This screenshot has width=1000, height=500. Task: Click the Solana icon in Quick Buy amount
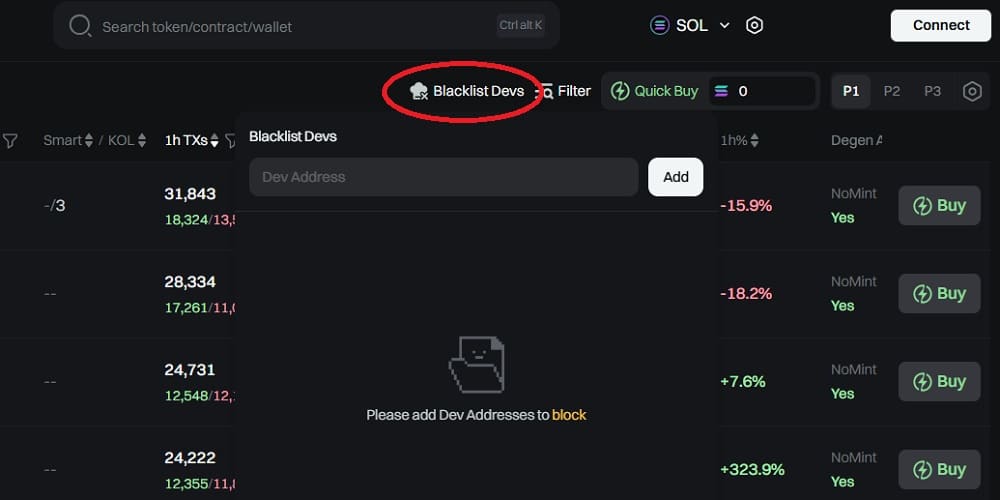click(x=720, y=91)
